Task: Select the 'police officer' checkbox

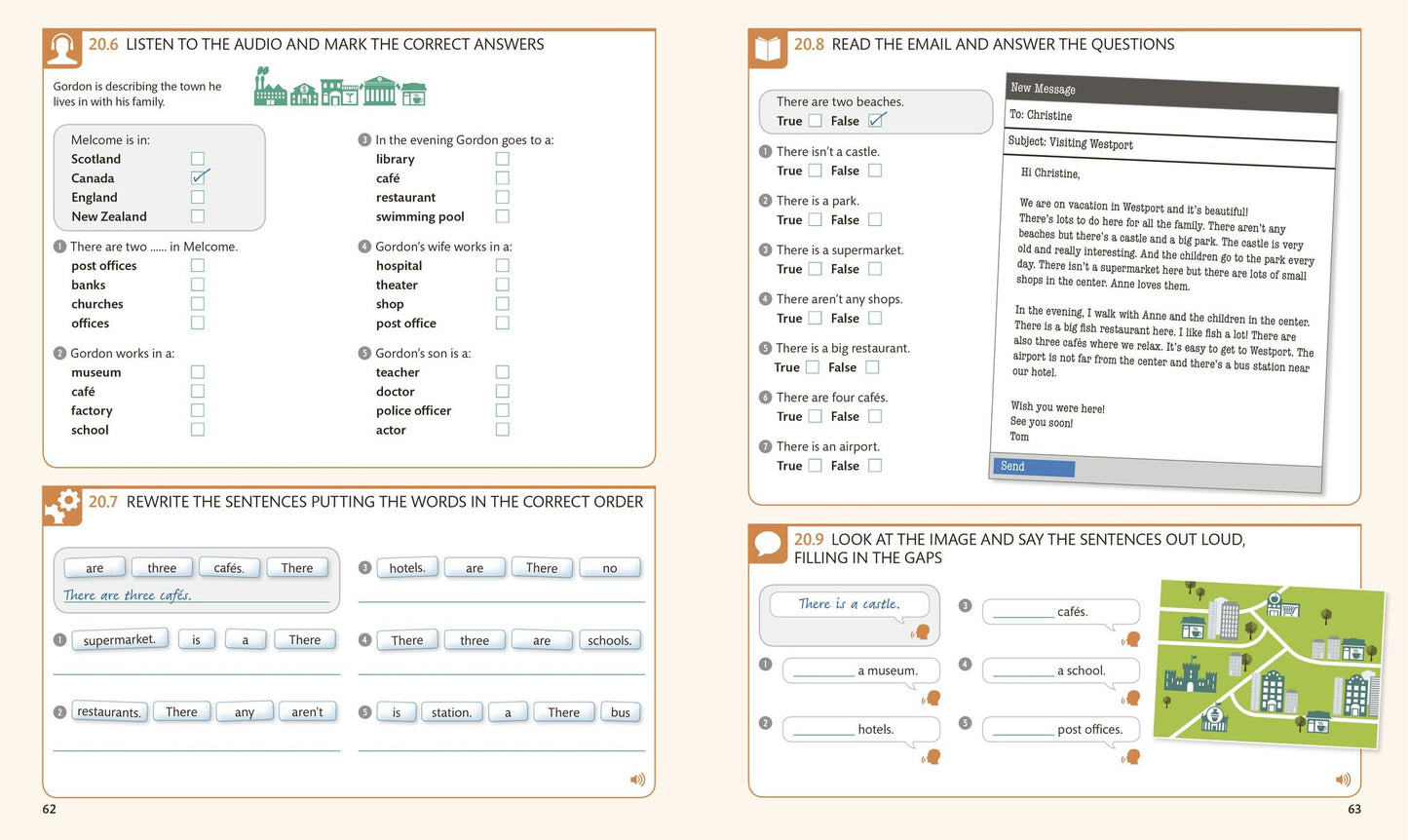Action: pos(503,410)
